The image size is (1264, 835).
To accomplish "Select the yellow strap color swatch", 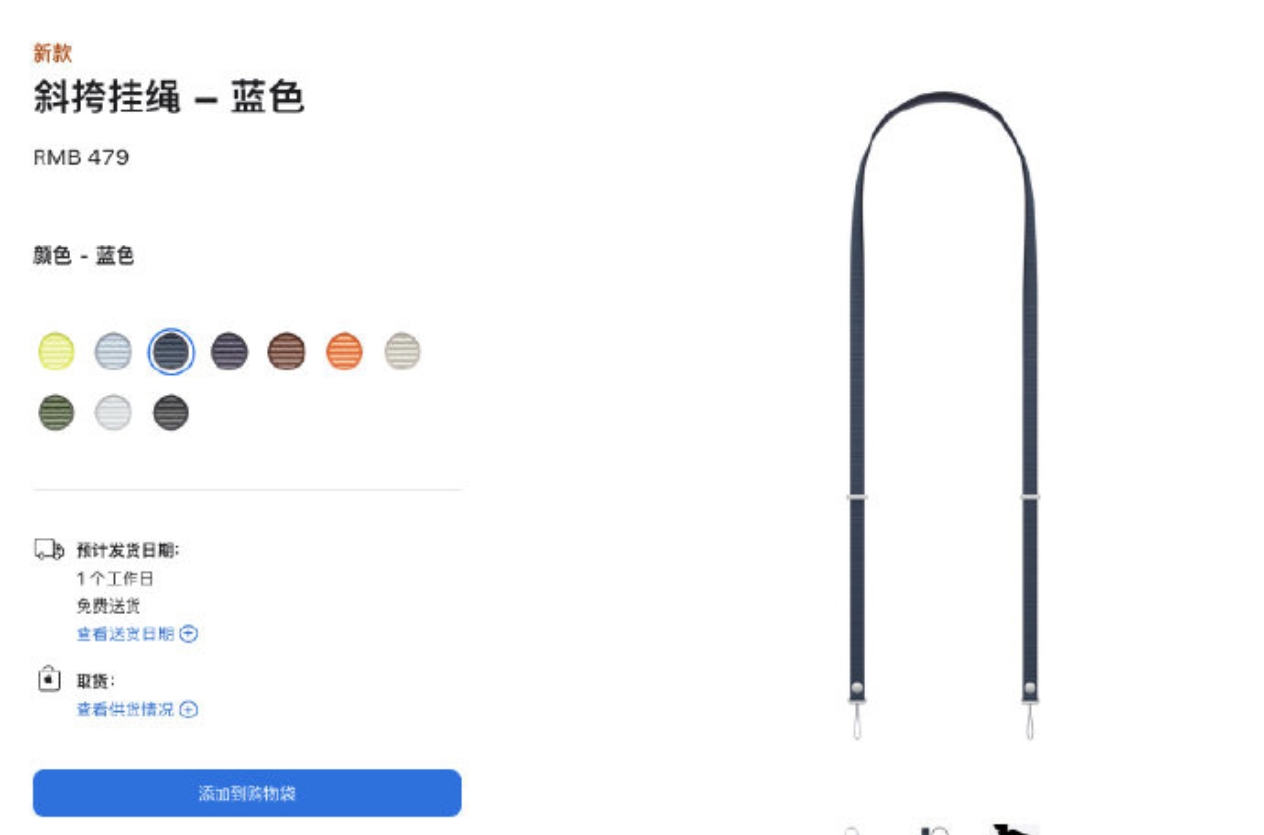I will point(56,352).
